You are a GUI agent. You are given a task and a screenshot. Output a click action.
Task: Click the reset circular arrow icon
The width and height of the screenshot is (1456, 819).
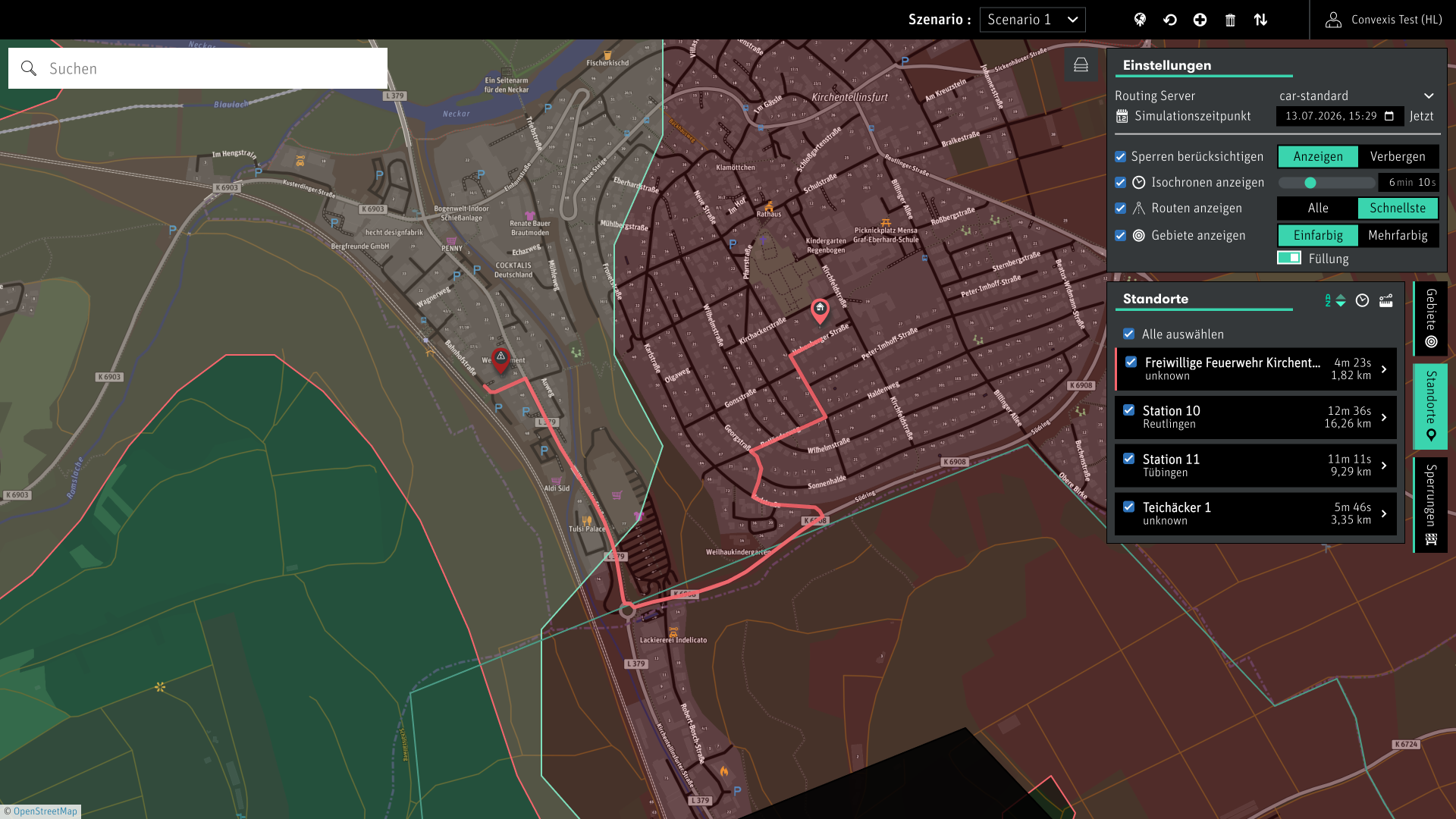pyautogui.click(x=1170, y=20)
